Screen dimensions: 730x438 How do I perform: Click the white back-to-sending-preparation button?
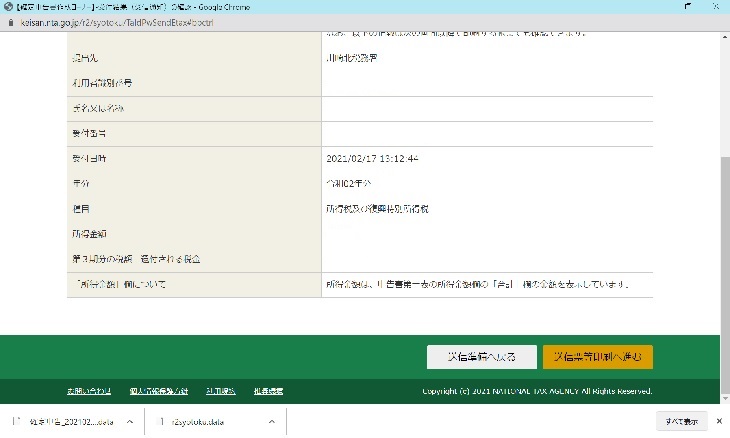pyautogui.click(x=481, y=357)
